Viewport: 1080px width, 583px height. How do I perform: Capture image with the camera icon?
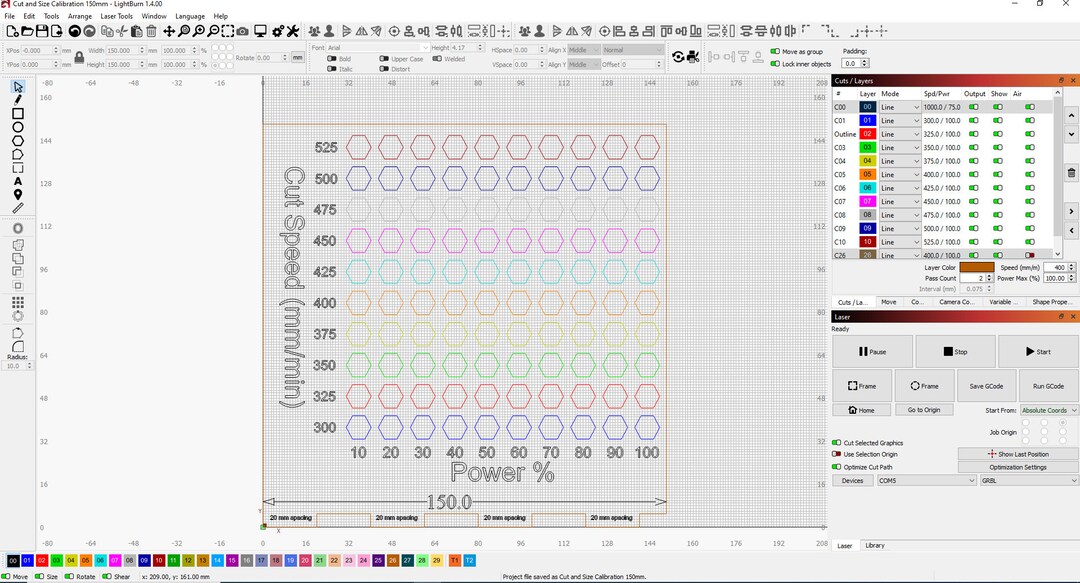click(x=243, y=31)
